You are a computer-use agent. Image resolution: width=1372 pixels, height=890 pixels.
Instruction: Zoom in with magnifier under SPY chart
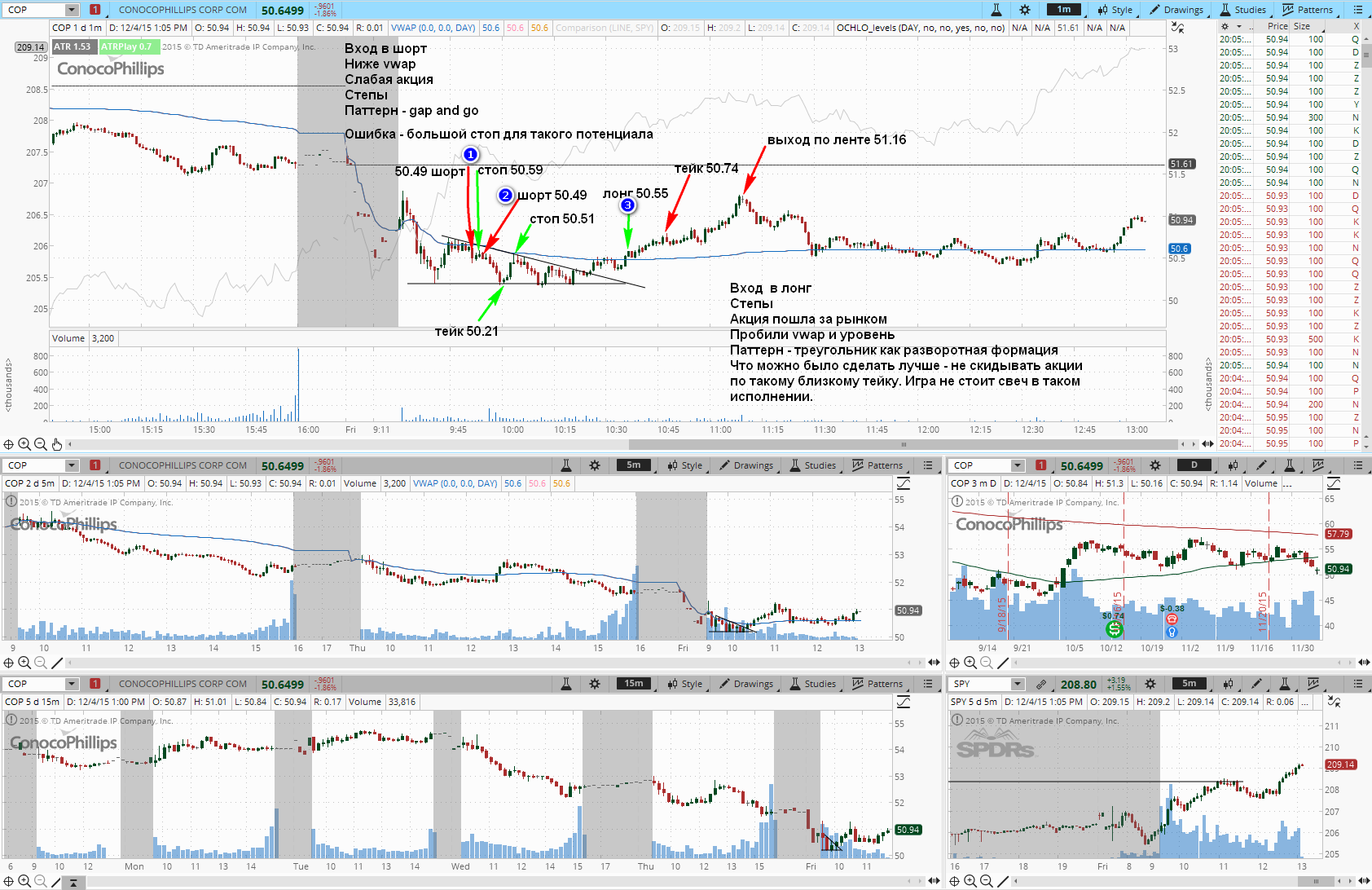click(970, 881)
